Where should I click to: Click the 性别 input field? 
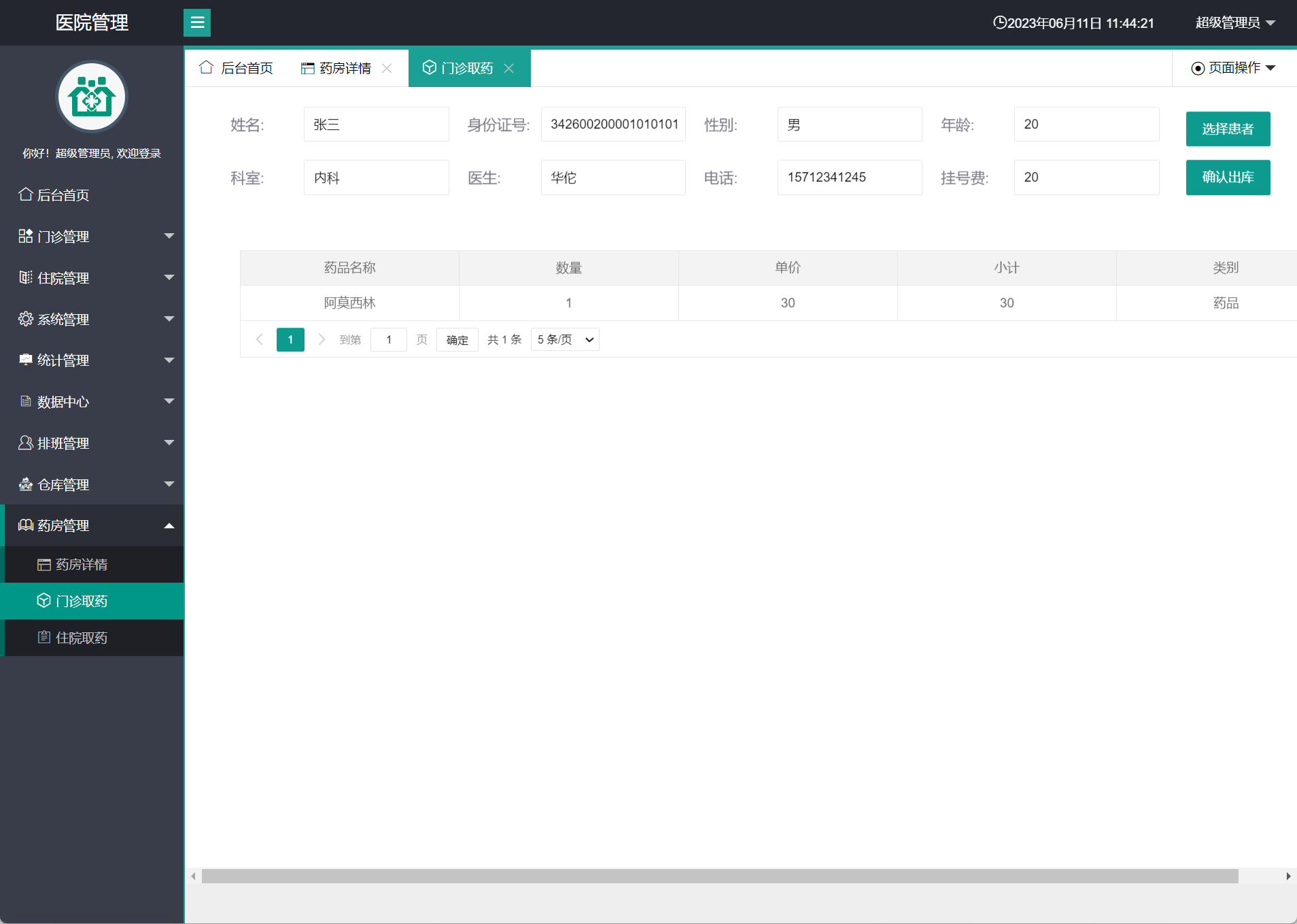pos(850,124)
